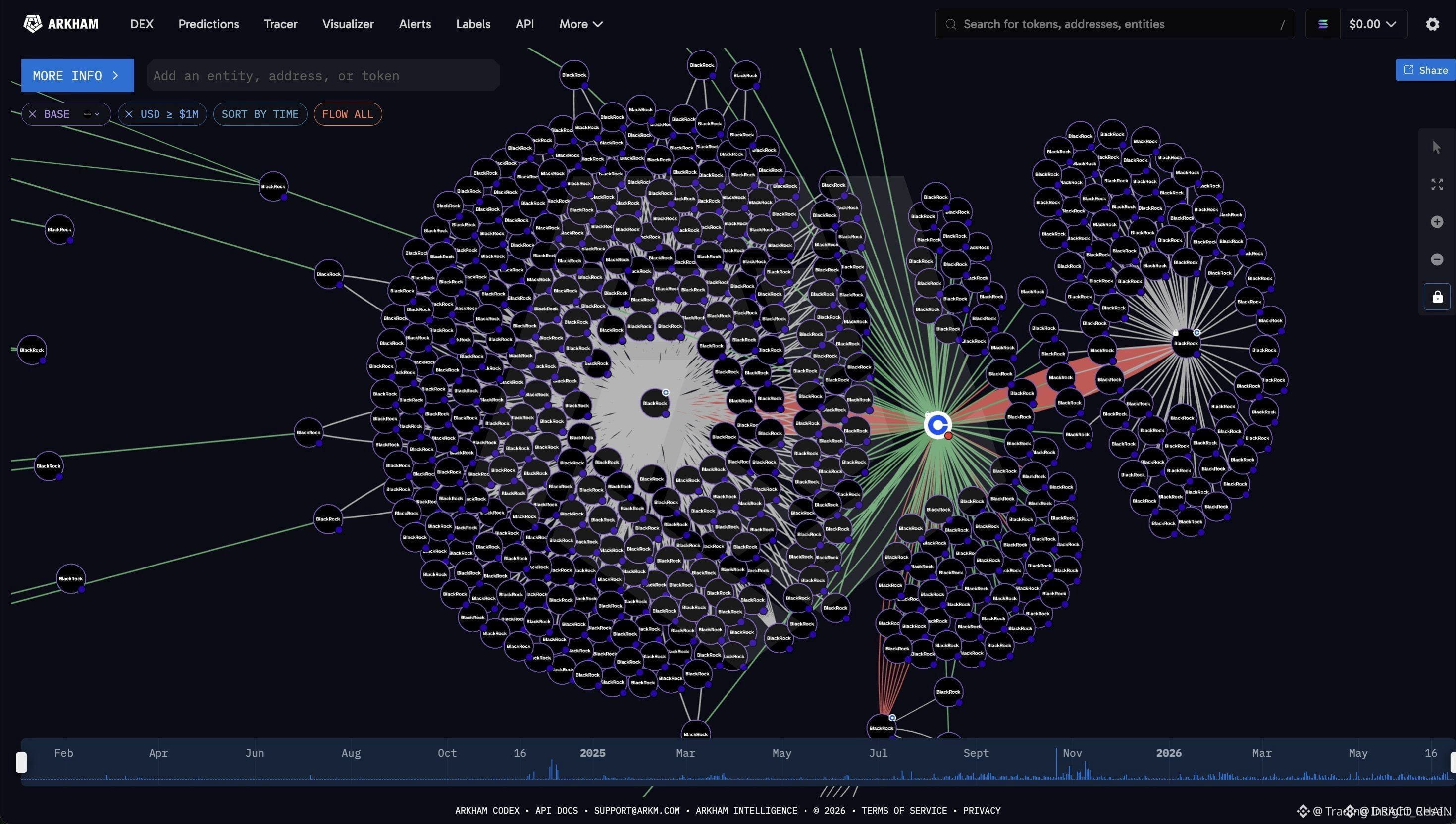Grab the timeline right range handle
Image resolution: width=1456 pixels, height=824 pixels.
pos(1453,762)
